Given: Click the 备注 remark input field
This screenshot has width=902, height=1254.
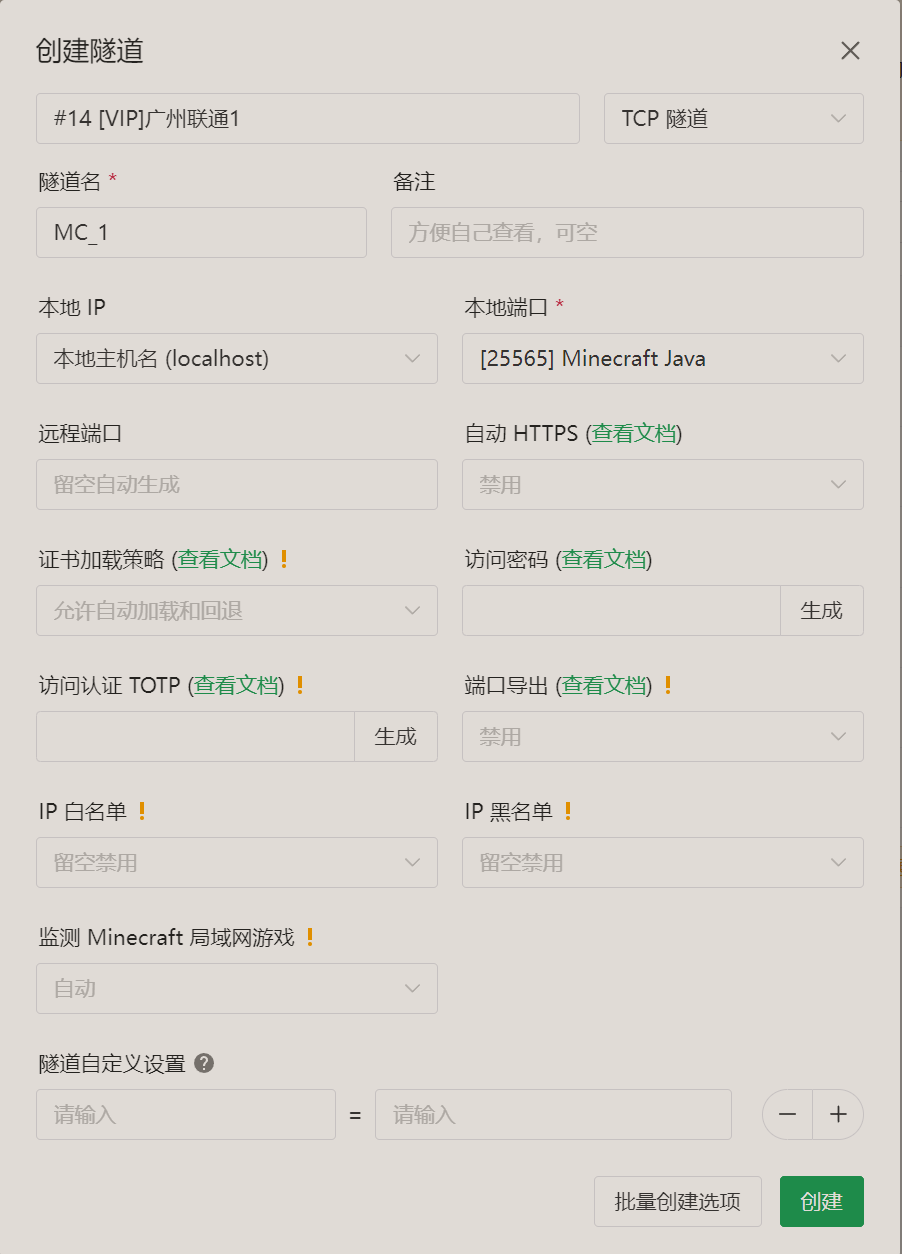Looking at the screenshot, I should click(x=627, y=232).
